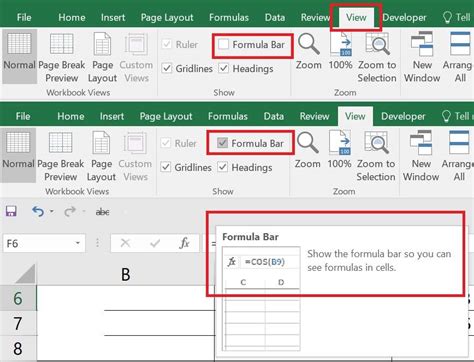Click the fx Insert Function icon
Viewport: 474px width, 362px height.
coord(184,243)
